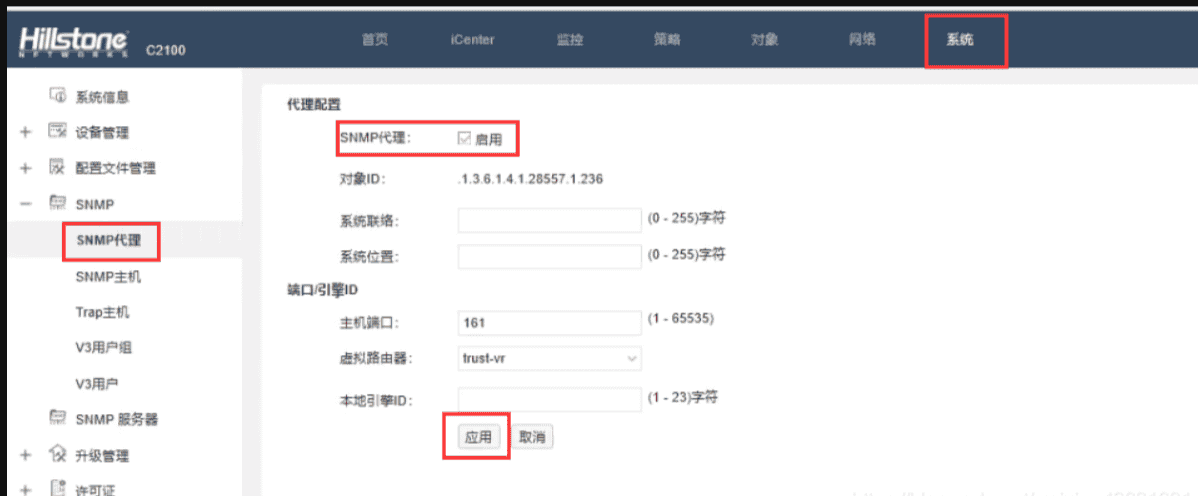Click the SNMP folder icon

(58, 203)
